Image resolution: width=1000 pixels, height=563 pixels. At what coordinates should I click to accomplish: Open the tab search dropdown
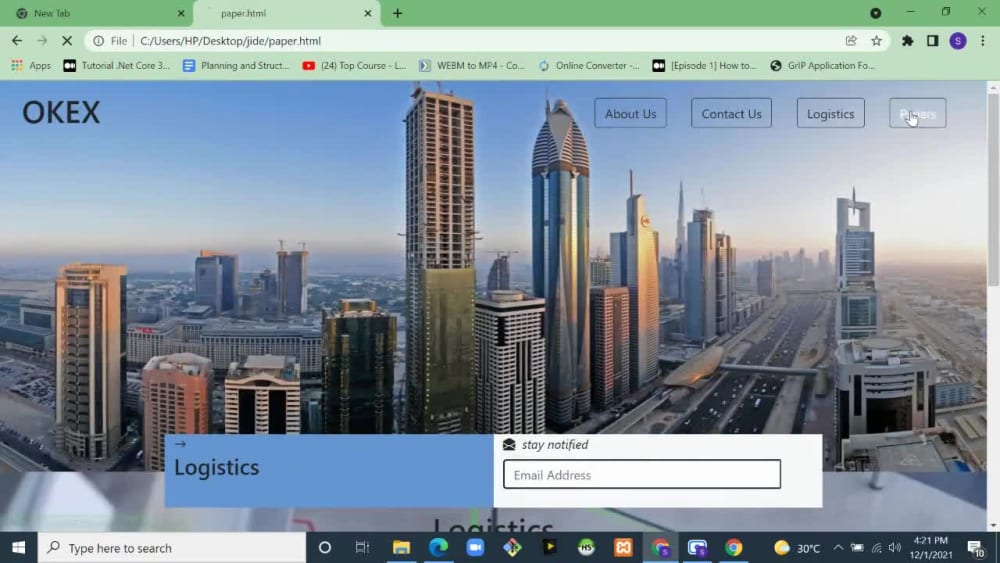pyautogui.click(x=876, y=13)
